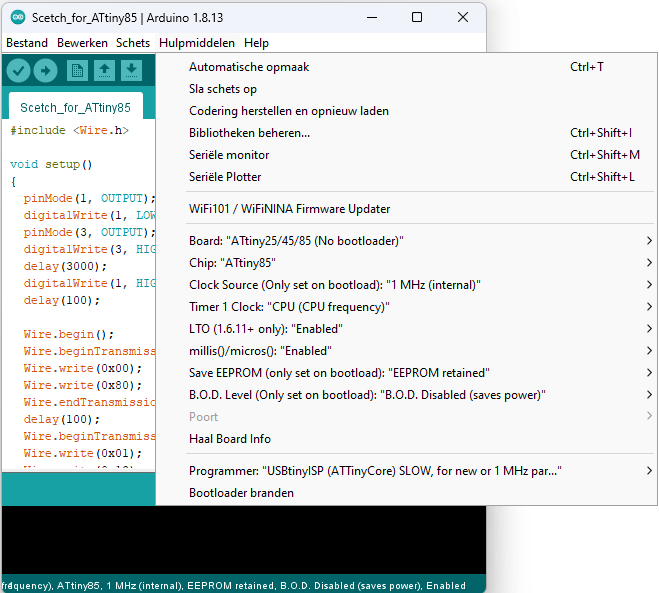This screenshot has width=659, height=593.
Task: Click the Wire.write(0x01); code line
Action: [x=83, y=453]
